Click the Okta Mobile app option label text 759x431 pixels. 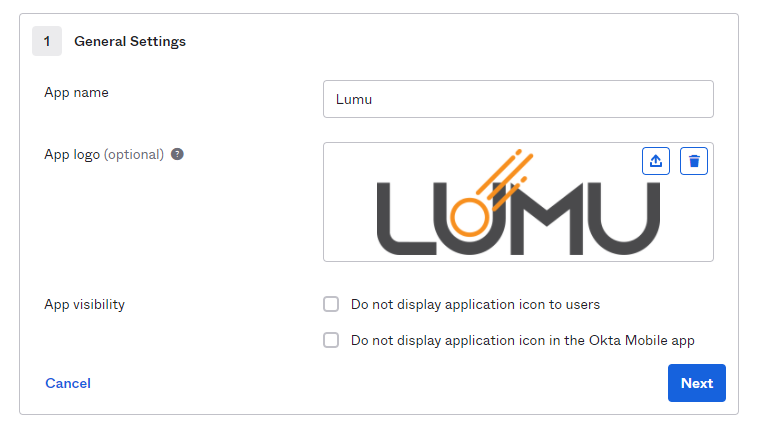point(522,340)
